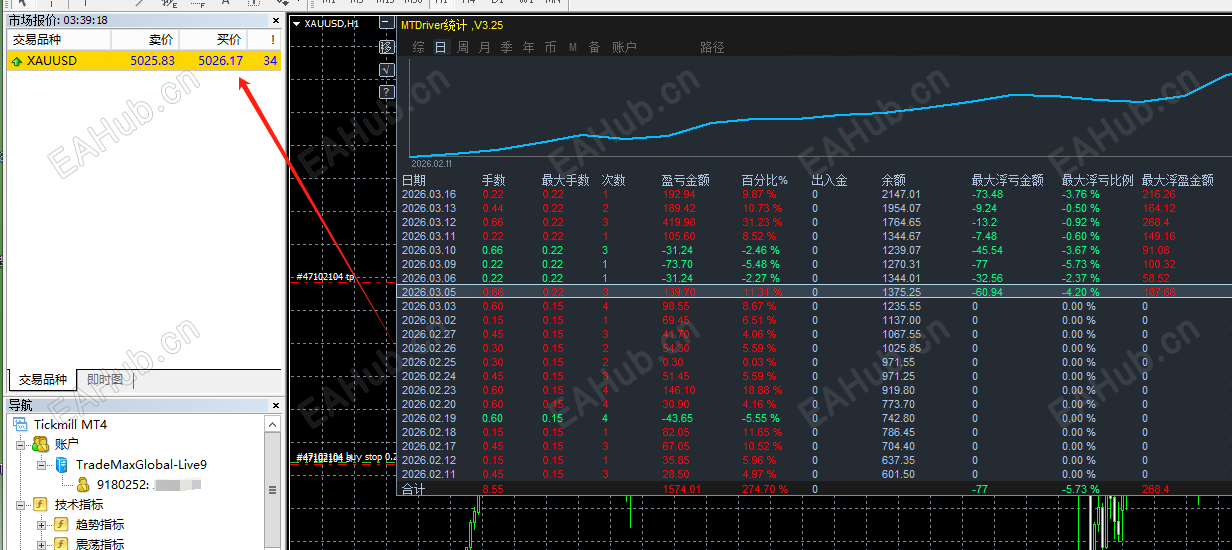Collapse the TradeMaxGlobal-Live9 tree node
Screen dimensions: 1232x550
tap(42, 465)
